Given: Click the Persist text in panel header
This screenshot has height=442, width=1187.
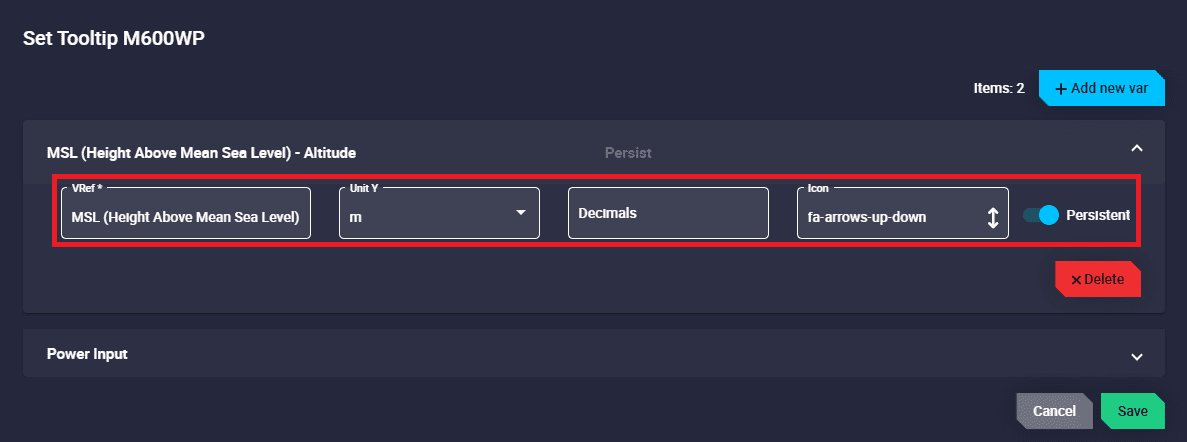Looking at the screenshot, I should [628, 153].
